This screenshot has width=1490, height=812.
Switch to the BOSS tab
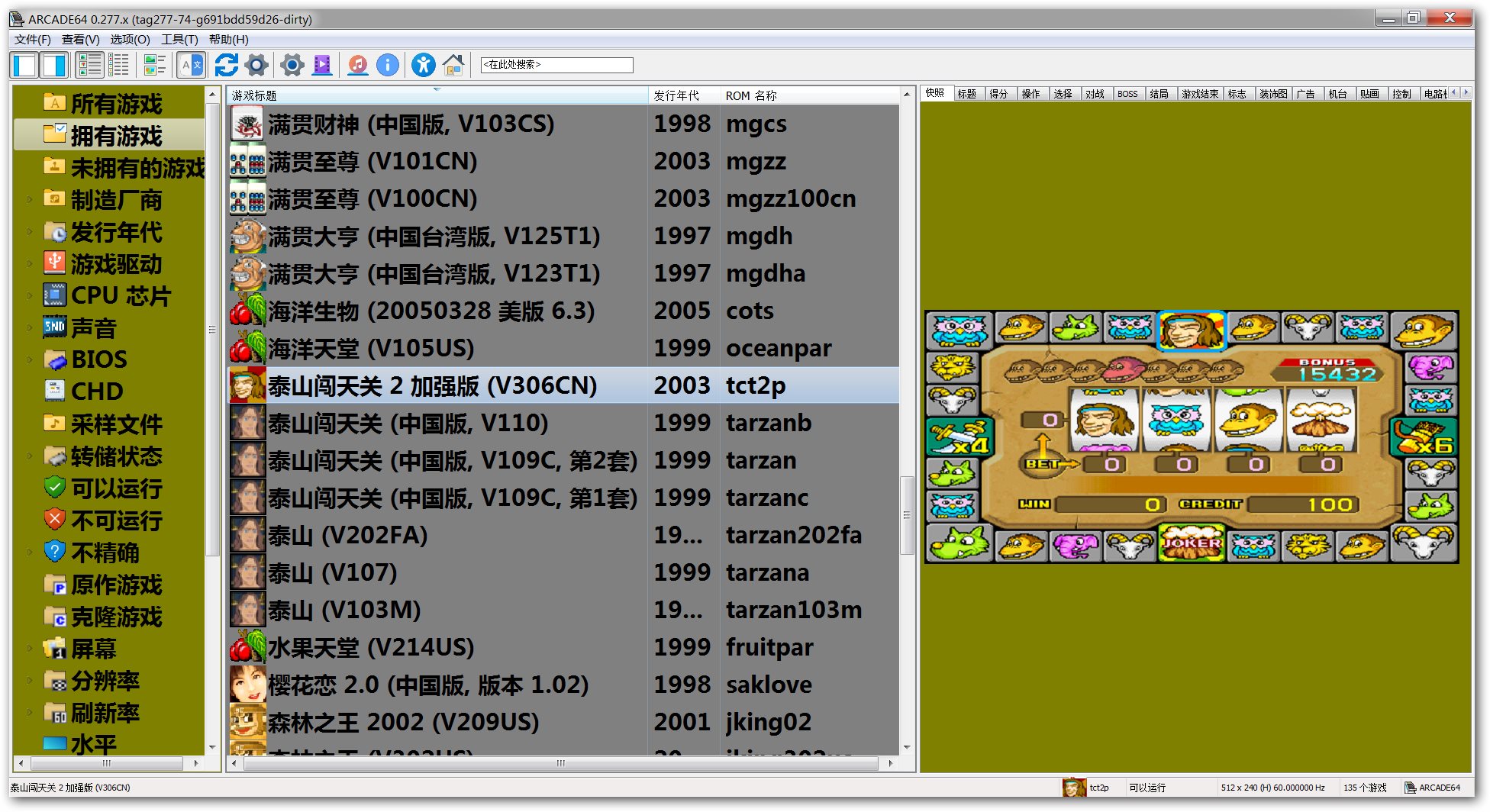tap(1127, 94)
